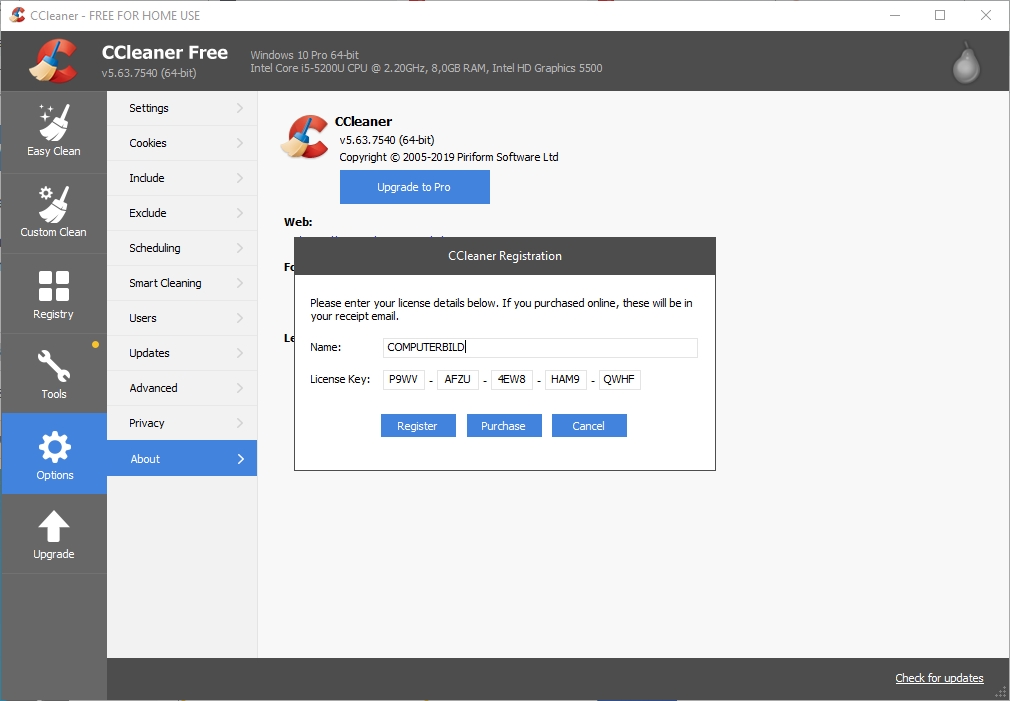The width and height of the screenshot is (1010, 701).
Task: Open the Check for updates link
Action: [x=938, y=678]
